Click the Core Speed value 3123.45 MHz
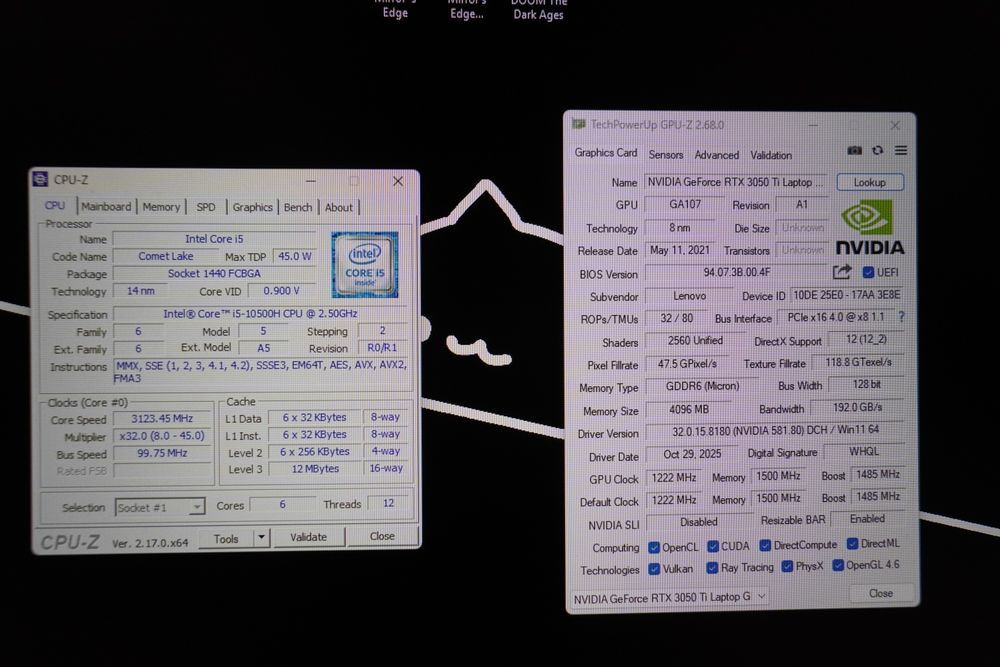This screenshot has height=667, width=1000. pyautogui.click(x=162, y=418)
